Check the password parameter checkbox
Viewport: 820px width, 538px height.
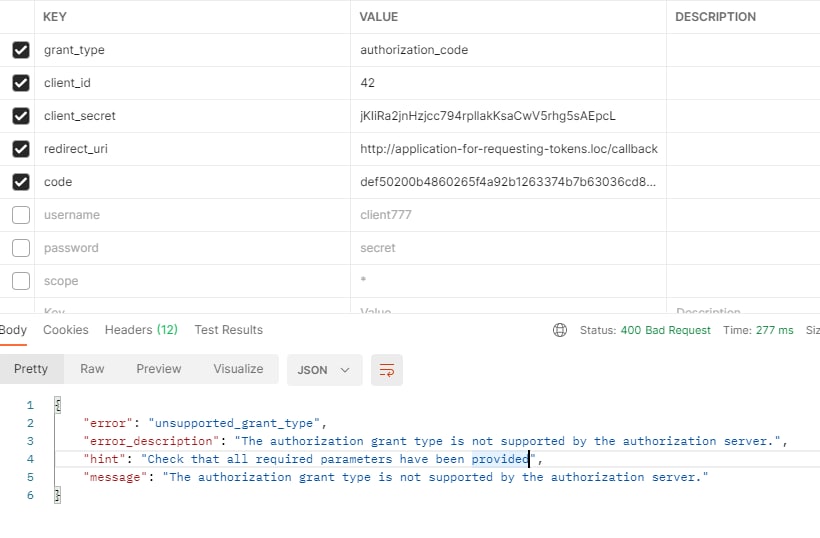[21, 248]
